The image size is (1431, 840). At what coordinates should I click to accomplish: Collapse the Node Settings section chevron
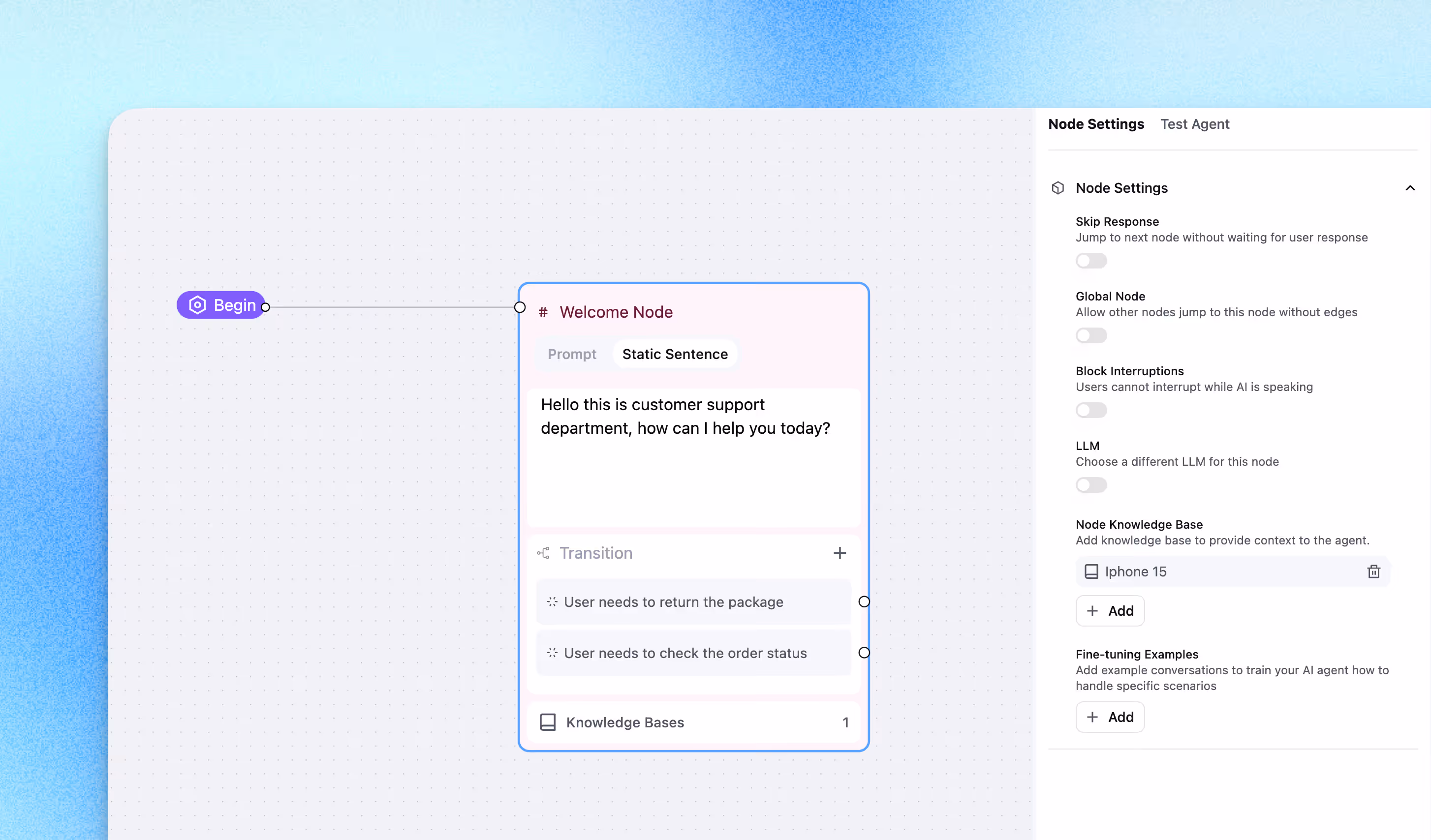1409,188
